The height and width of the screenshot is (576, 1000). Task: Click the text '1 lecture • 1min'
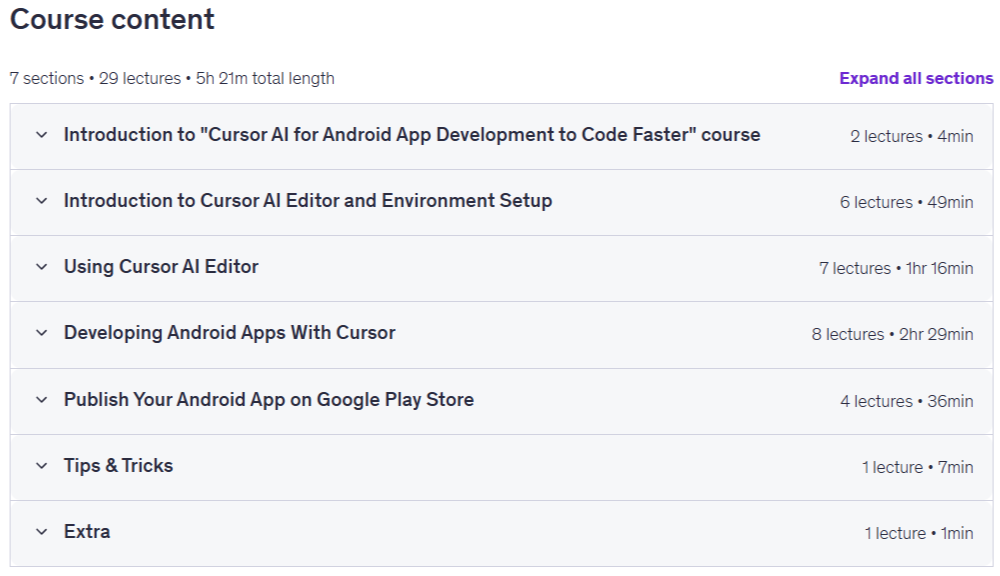[x=919, y=533]
